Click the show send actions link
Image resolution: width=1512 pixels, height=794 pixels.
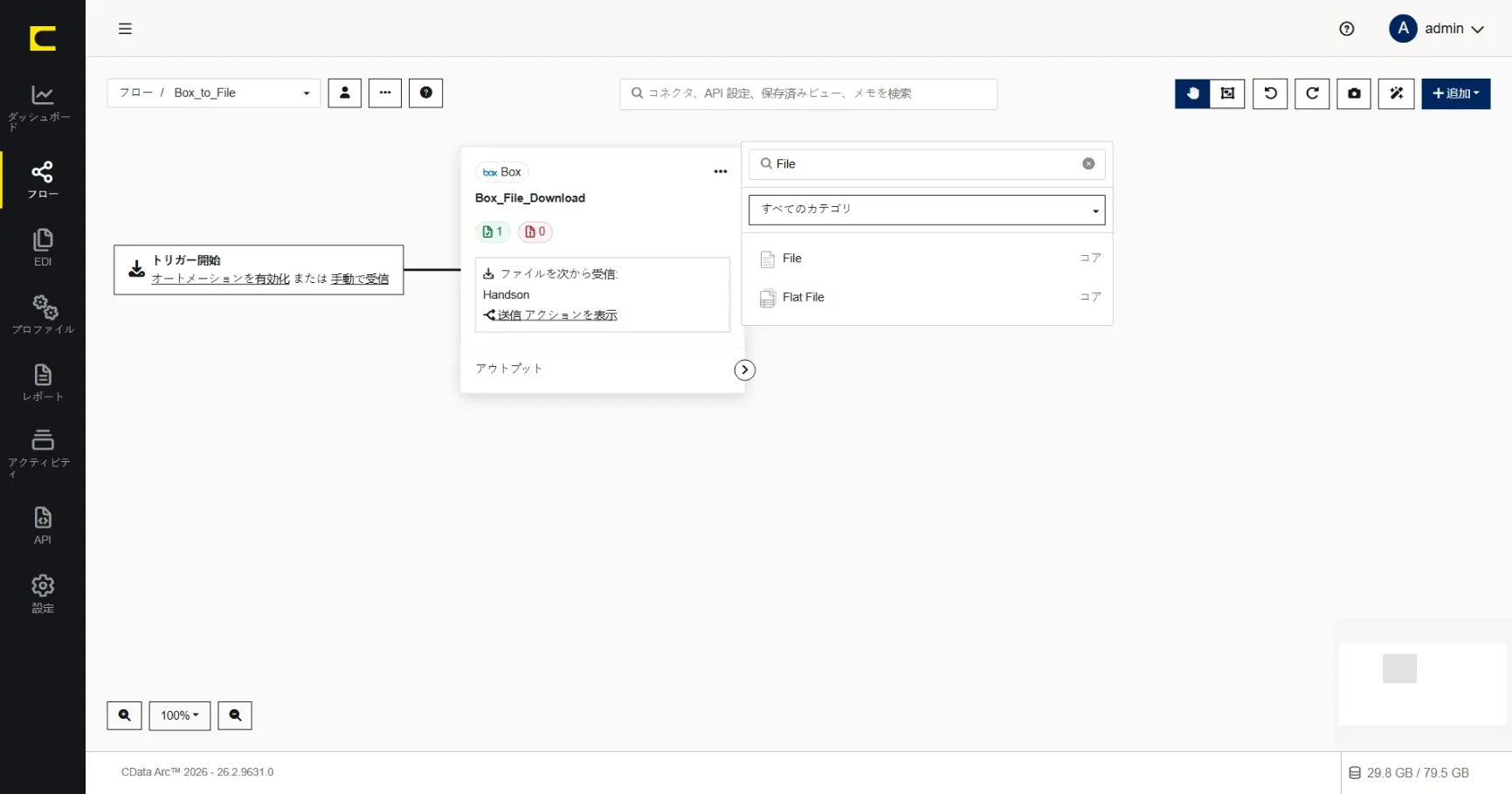point(557,315)
